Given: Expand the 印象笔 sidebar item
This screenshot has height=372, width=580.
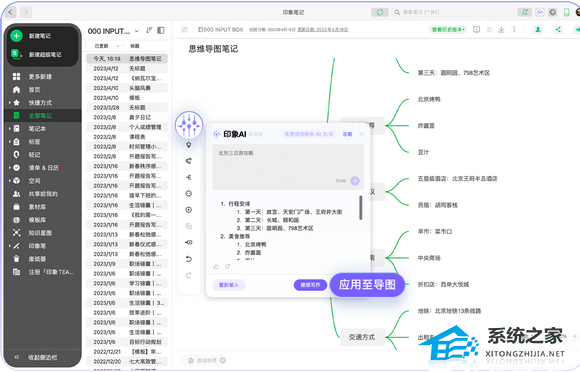Looking at the screenshot, I should pyautogui.click(x=10, y=246).
